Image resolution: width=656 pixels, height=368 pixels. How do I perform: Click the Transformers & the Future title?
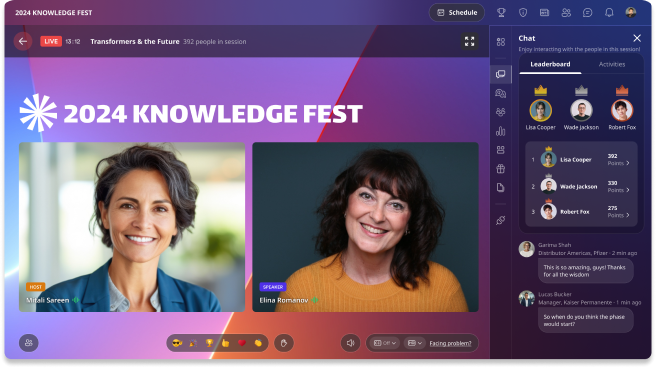coord(135,41)
